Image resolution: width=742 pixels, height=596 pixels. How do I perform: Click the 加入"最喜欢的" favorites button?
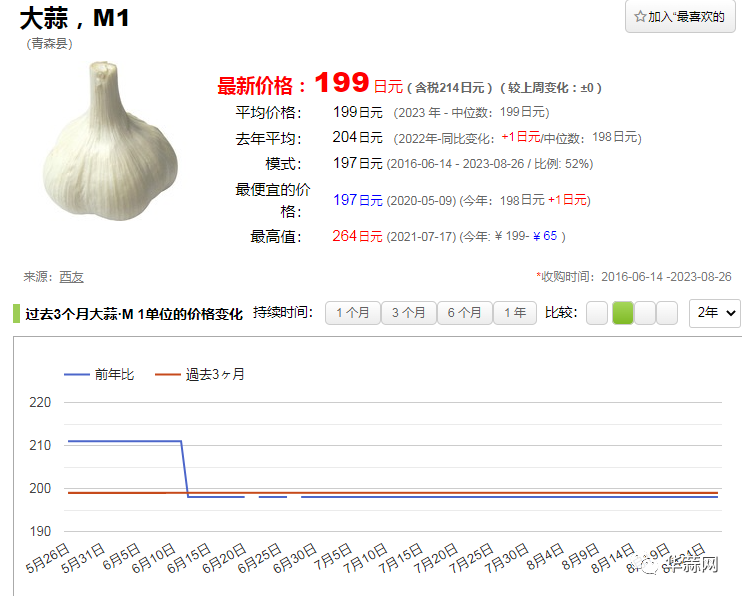(679, 17)
